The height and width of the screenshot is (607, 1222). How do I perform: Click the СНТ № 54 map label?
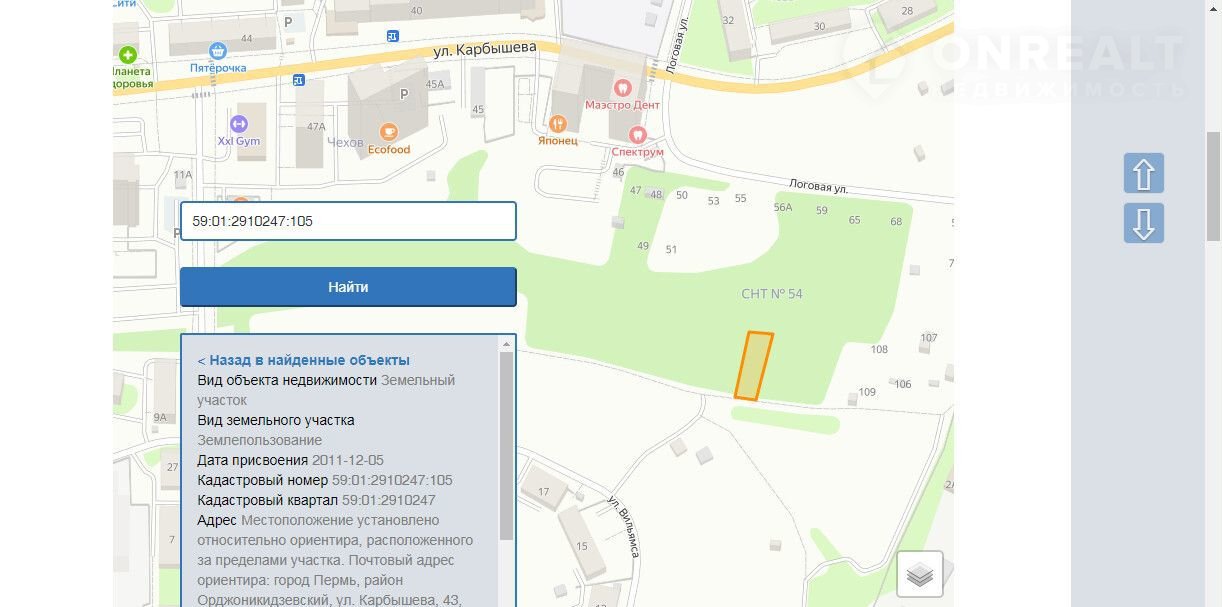(771, 294)
